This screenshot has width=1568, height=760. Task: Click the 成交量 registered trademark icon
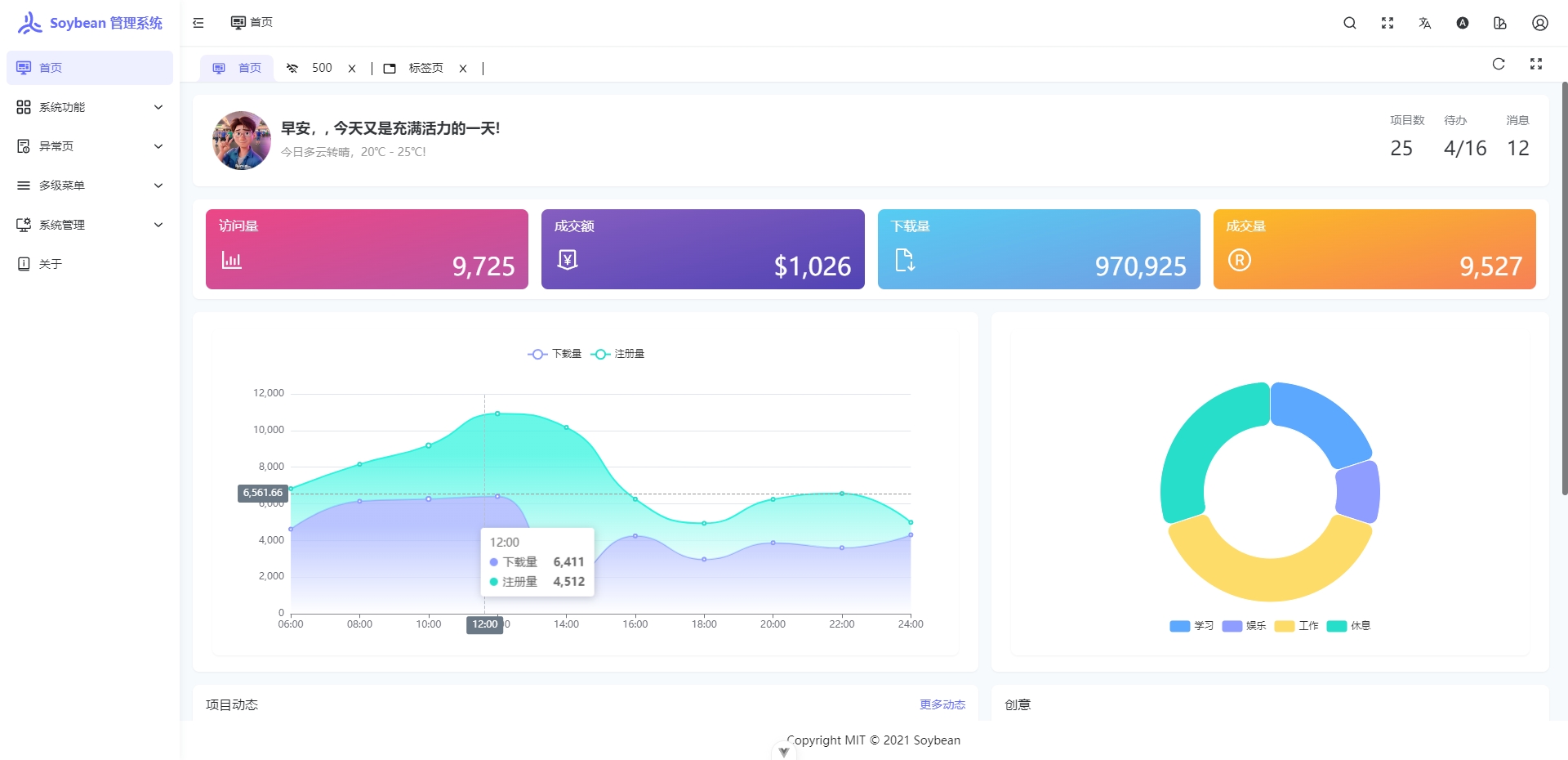click(x=1240, y=260)
